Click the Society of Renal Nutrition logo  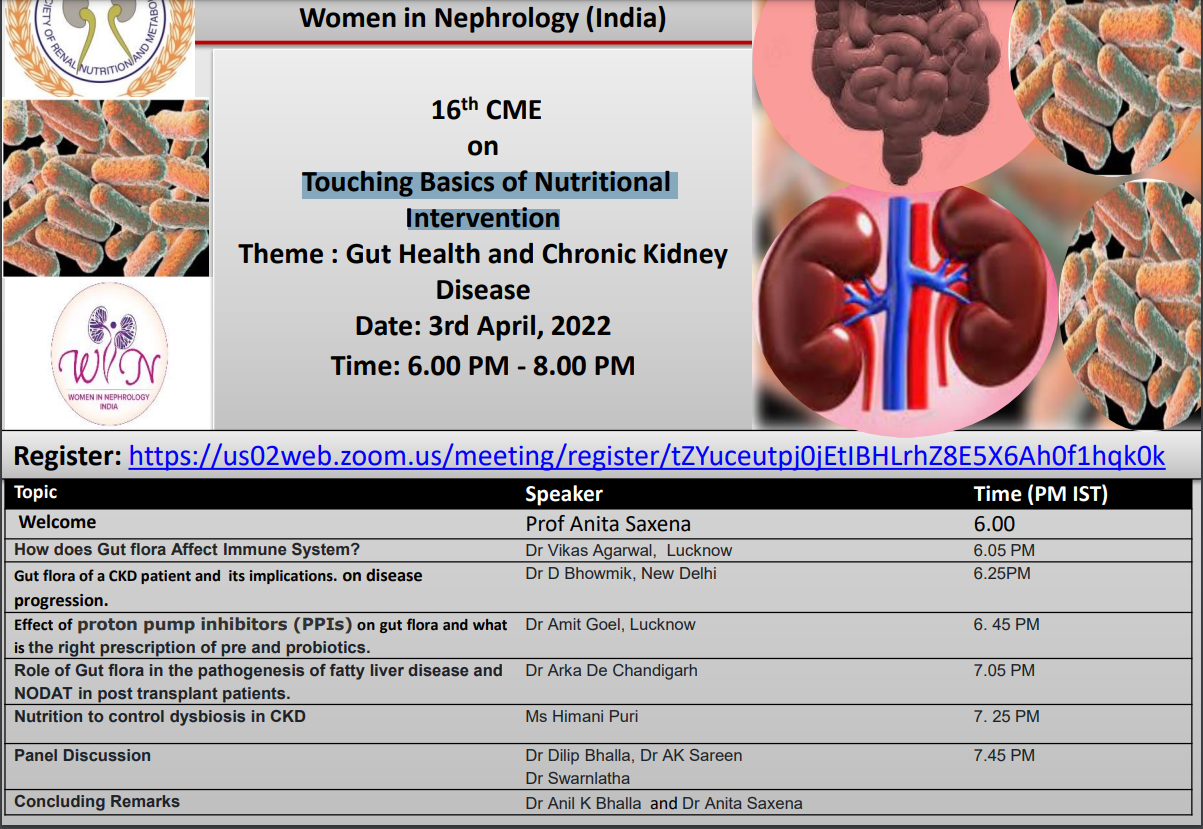pyautogui.click(x=98, y=45)
